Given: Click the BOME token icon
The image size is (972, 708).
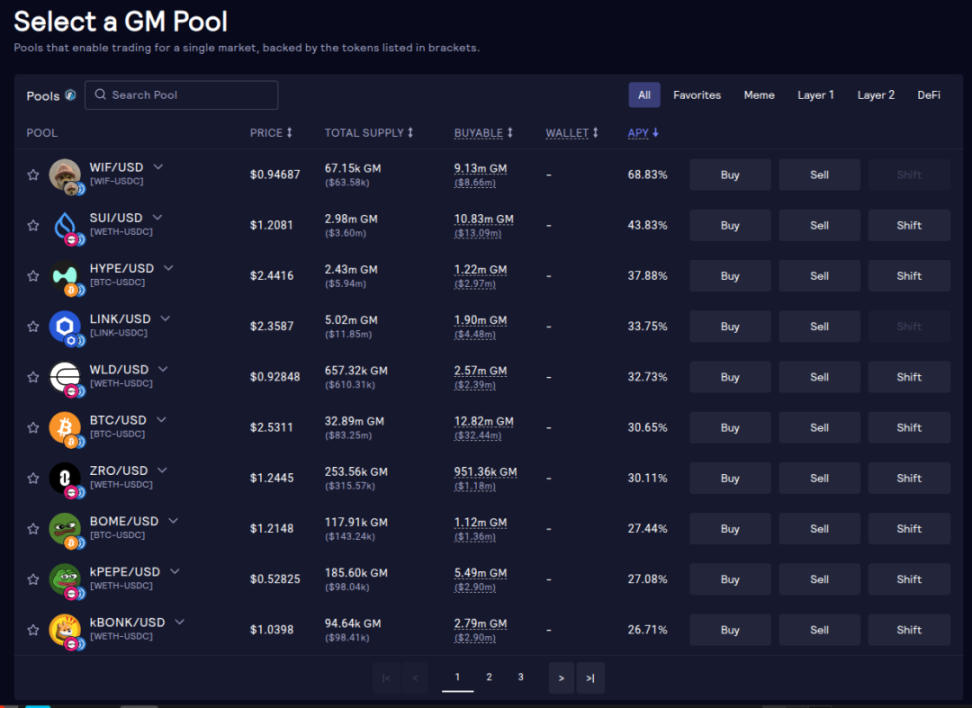Looking at the screenshot, I should tap(64, 529).
